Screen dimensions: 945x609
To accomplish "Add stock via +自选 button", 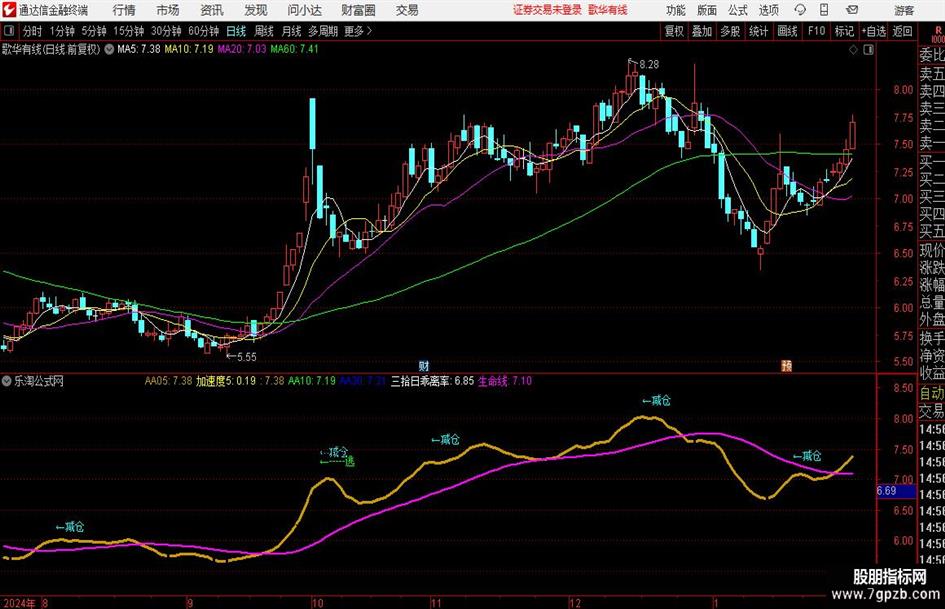I will 874,31.
